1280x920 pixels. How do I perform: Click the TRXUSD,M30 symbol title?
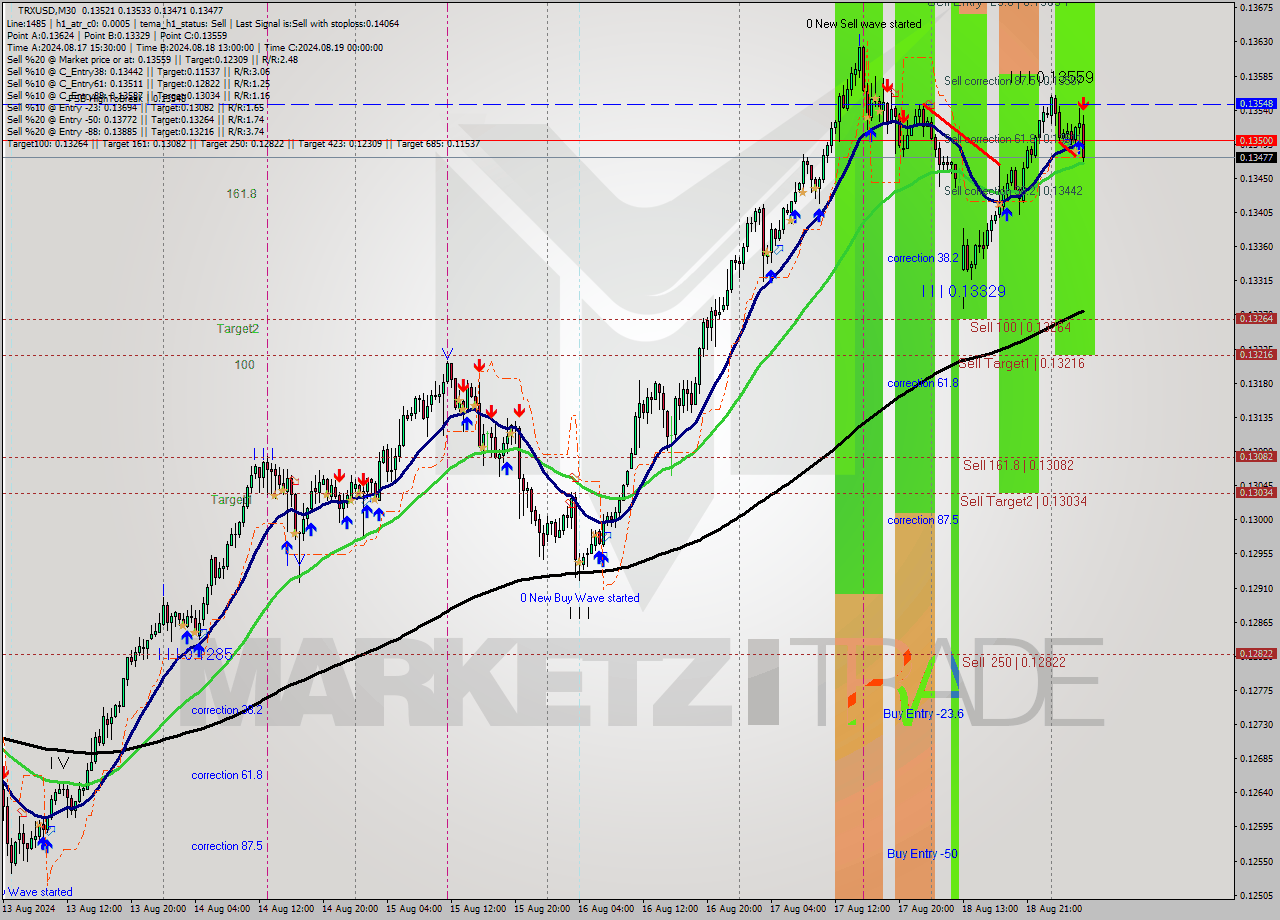click(46, 10)
